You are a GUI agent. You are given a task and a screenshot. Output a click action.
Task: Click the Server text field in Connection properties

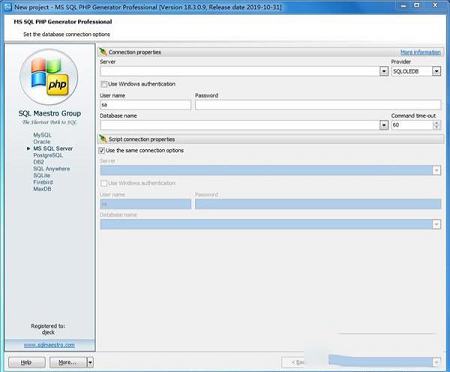[x=240, y=71]
